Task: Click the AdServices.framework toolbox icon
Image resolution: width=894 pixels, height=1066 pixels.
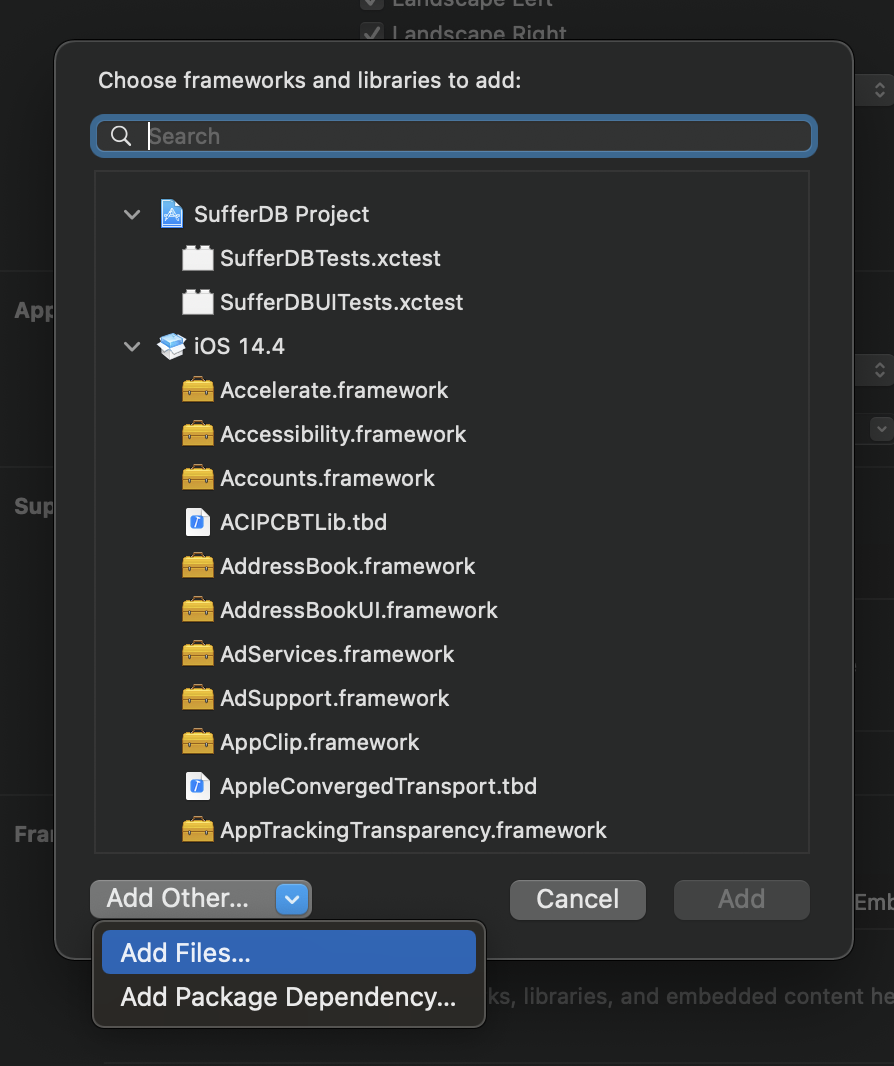Action: [198, 654]
